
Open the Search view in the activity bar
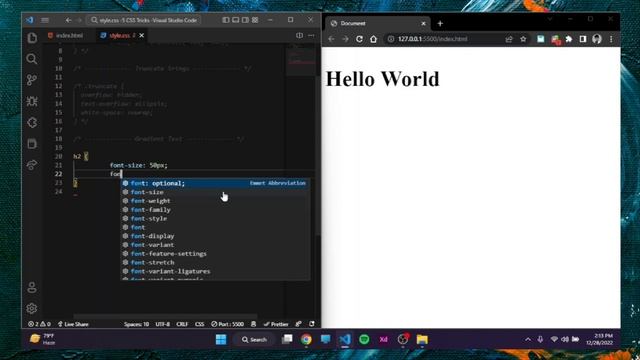click(32, 59)
